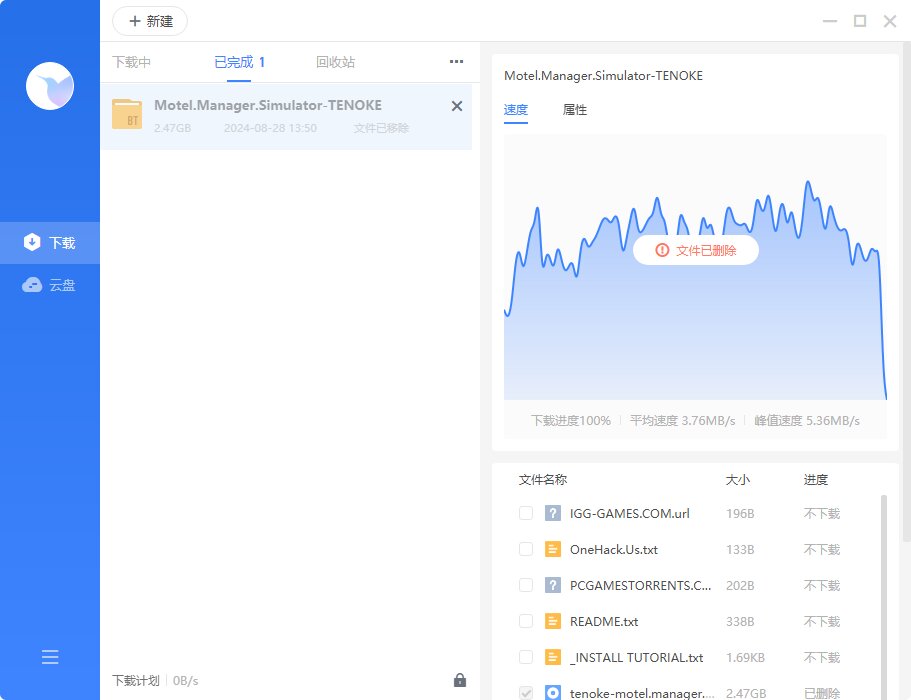
Task: Click the IGG-GAMES.COM.url file type icon
Action: [x=555, y=513]
